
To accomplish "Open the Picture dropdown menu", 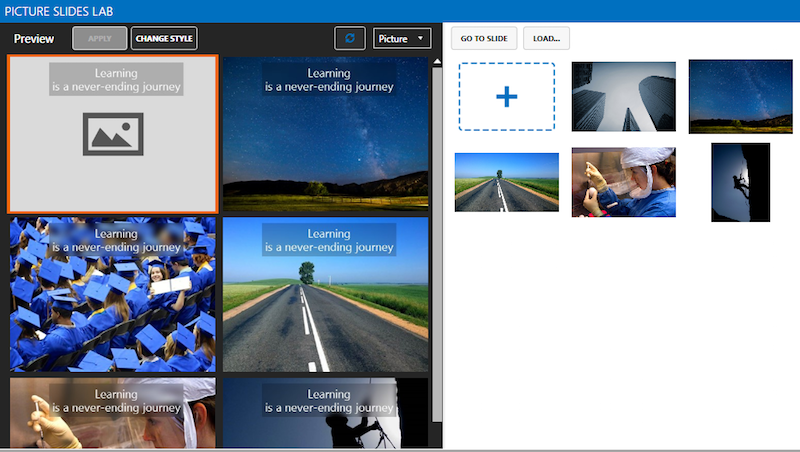I will [402, 38].
